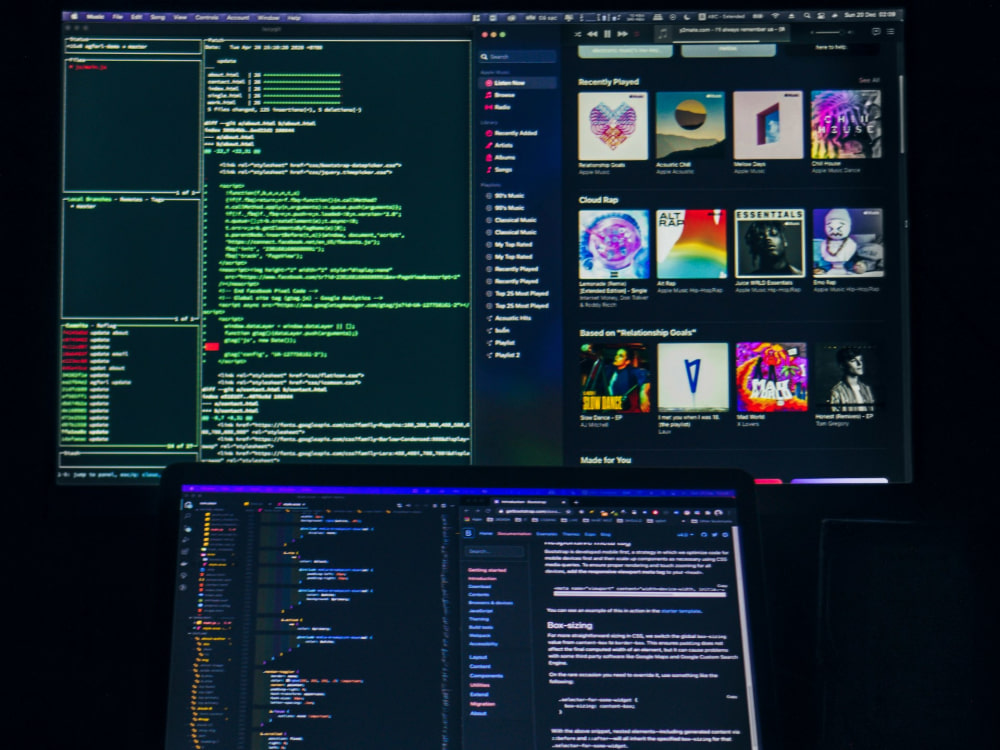Open Songs in Music Library
The width and height of the screenshot is (1000, 750).
point(499,170)
